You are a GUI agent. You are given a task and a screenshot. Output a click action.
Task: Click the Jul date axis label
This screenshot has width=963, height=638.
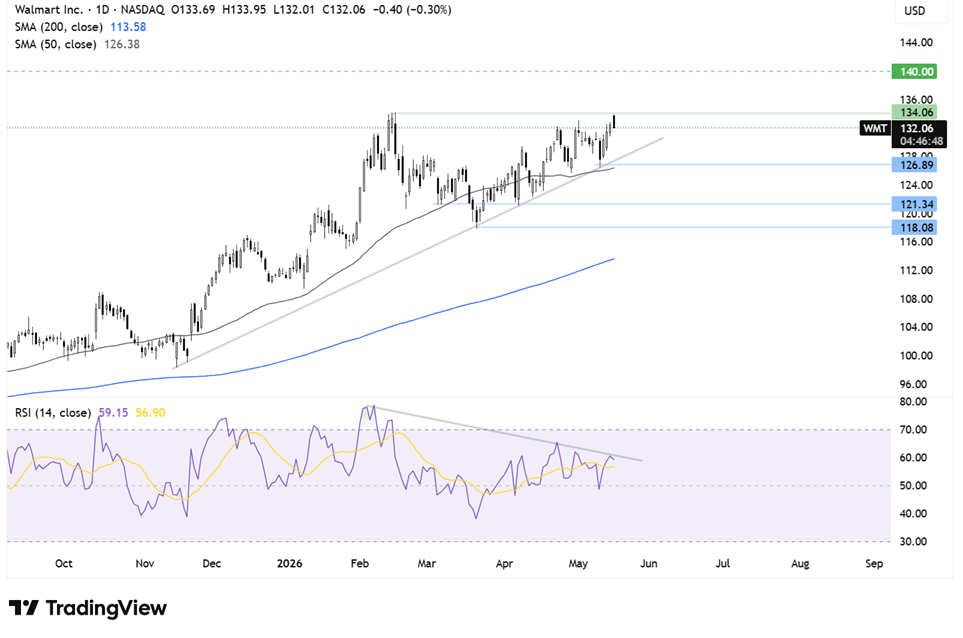tap(723, 563)
